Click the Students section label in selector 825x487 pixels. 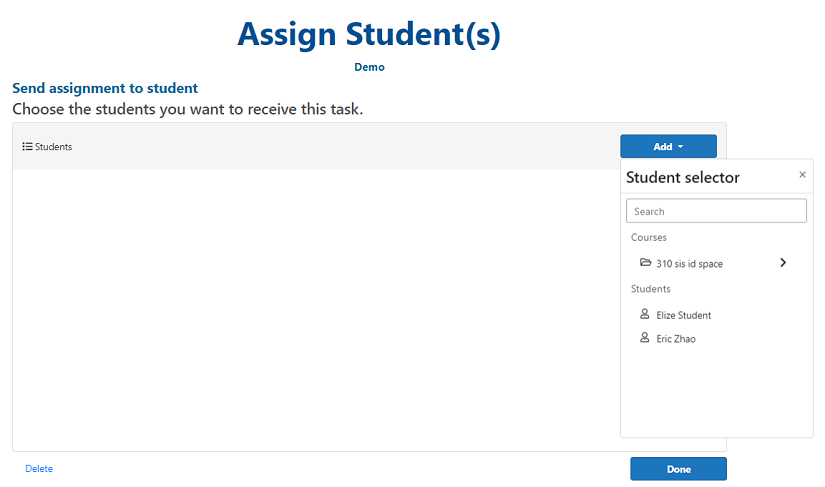[651, 289]
